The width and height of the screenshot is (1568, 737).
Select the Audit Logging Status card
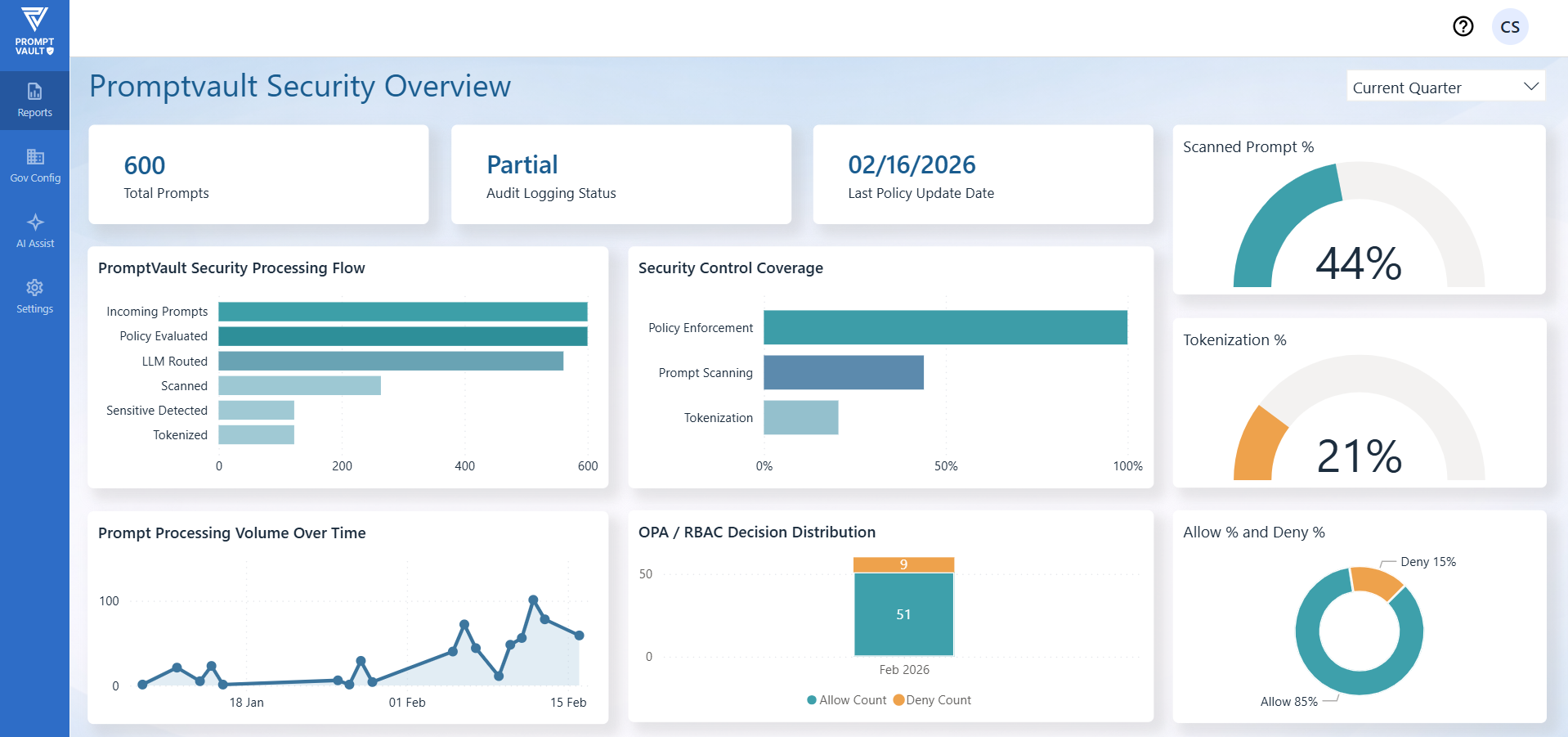tap(620, 174)
